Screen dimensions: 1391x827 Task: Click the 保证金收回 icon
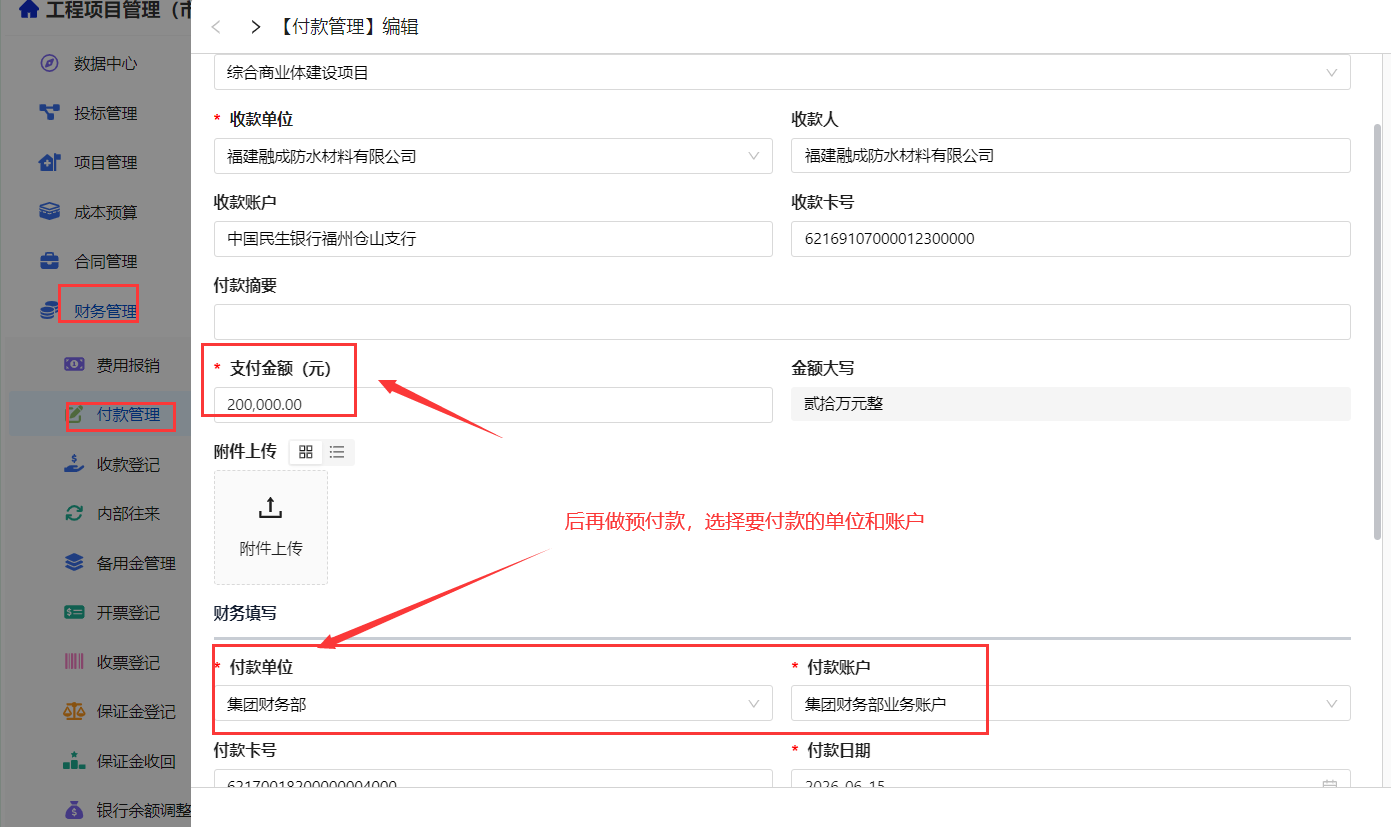(x=74, y=761)
